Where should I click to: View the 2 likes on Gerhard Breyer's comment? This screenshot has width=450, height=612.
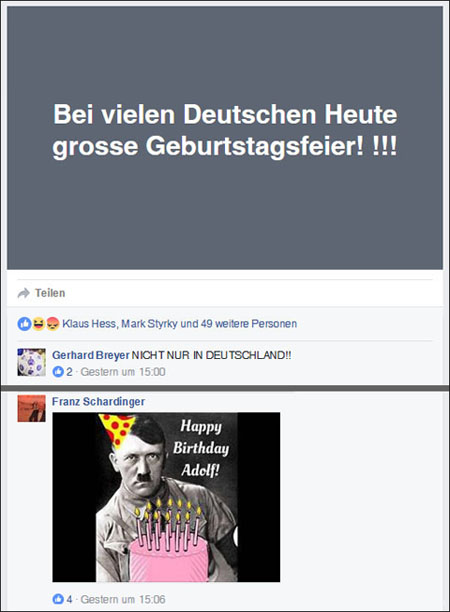[69, 372]
